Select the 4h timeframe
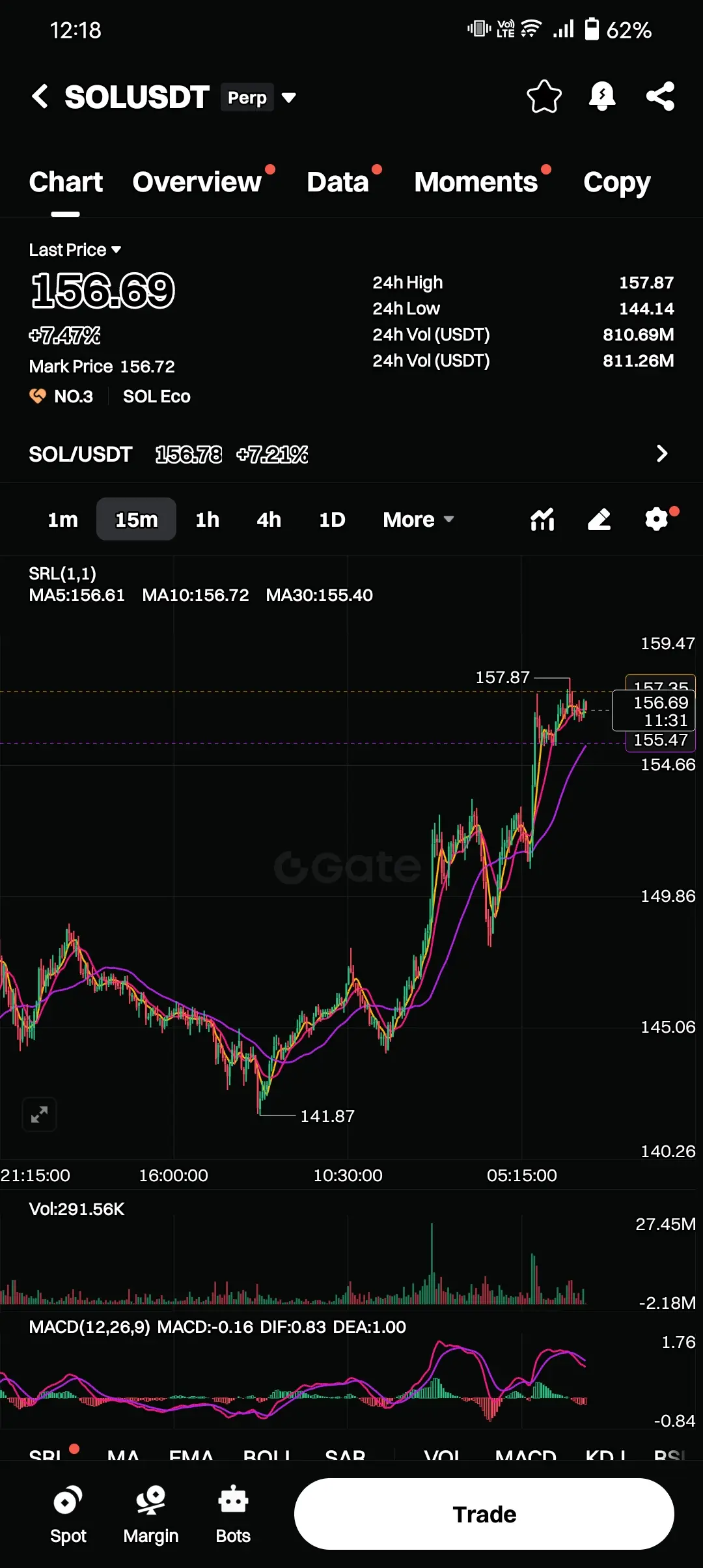The image size is (703, 1568). [x=269, y=520]
